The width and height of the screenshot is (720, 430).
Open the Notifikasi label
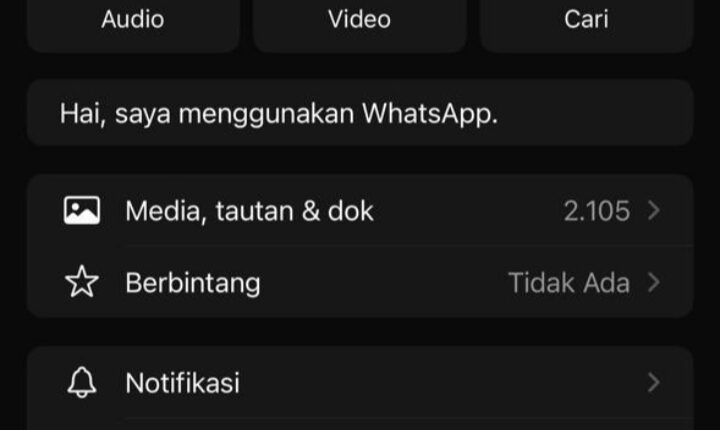[x=182, y=383]
